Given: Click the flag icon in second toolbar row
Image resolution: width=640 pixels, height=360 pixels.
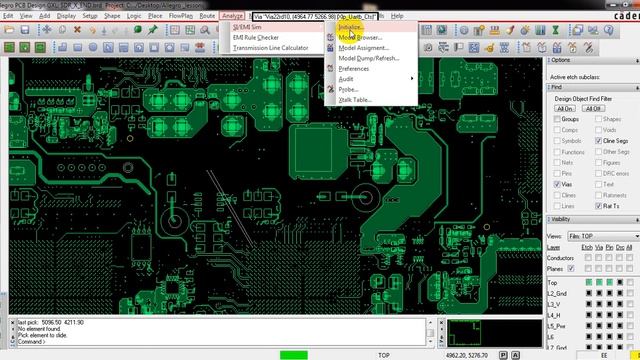Looking at the screenshot, I should pyautogui.click(x=459, y=47).
